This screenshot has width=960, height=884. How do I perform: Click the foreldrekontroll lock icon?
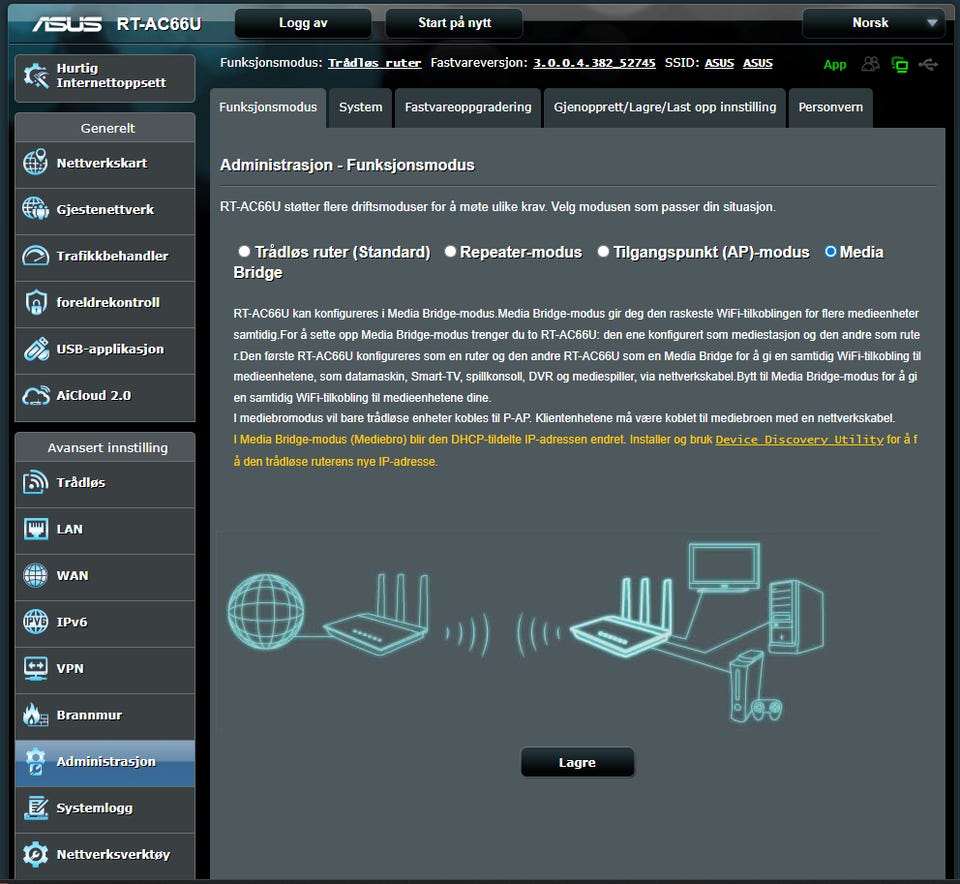tap(36, 302)
